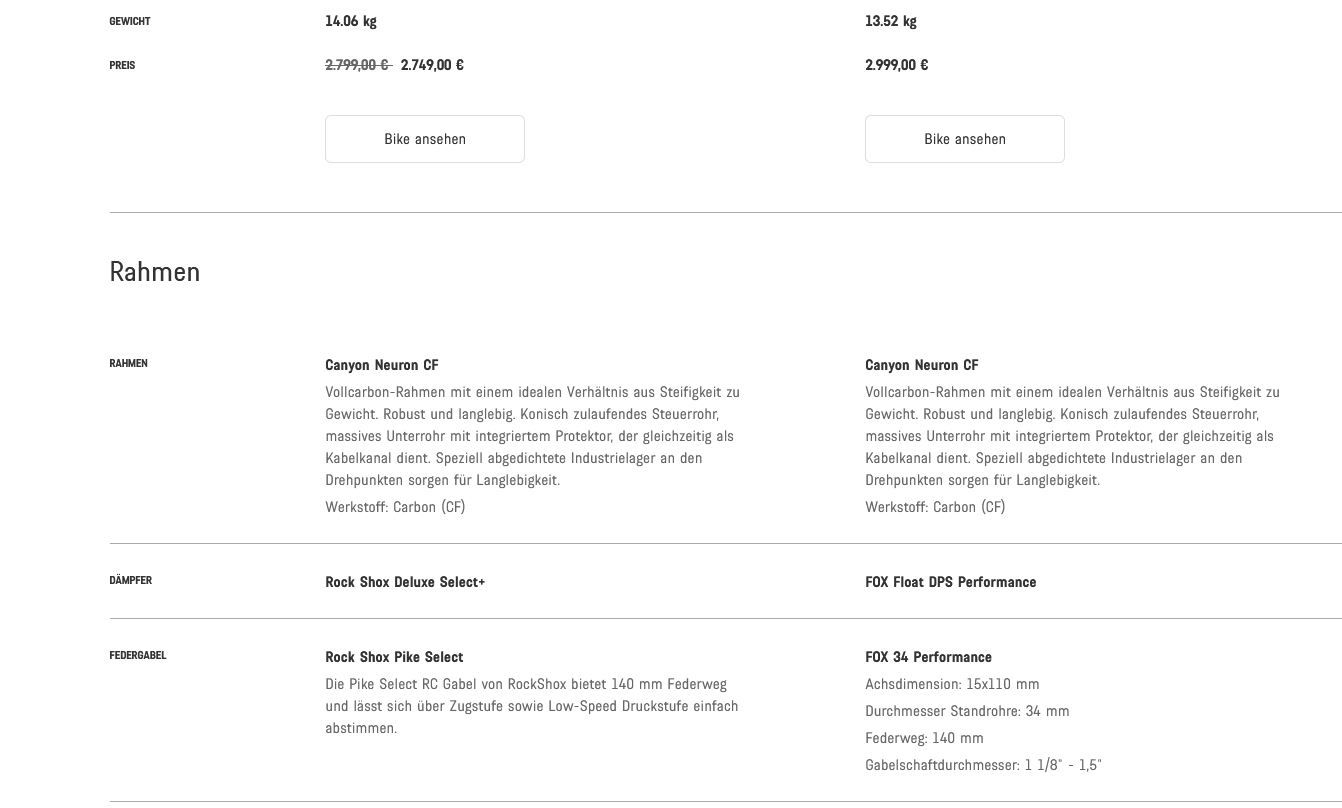Click the Gabelschaftdurchmesser specification line
The image size is (1342, 808).
click(x=983, y=765)
